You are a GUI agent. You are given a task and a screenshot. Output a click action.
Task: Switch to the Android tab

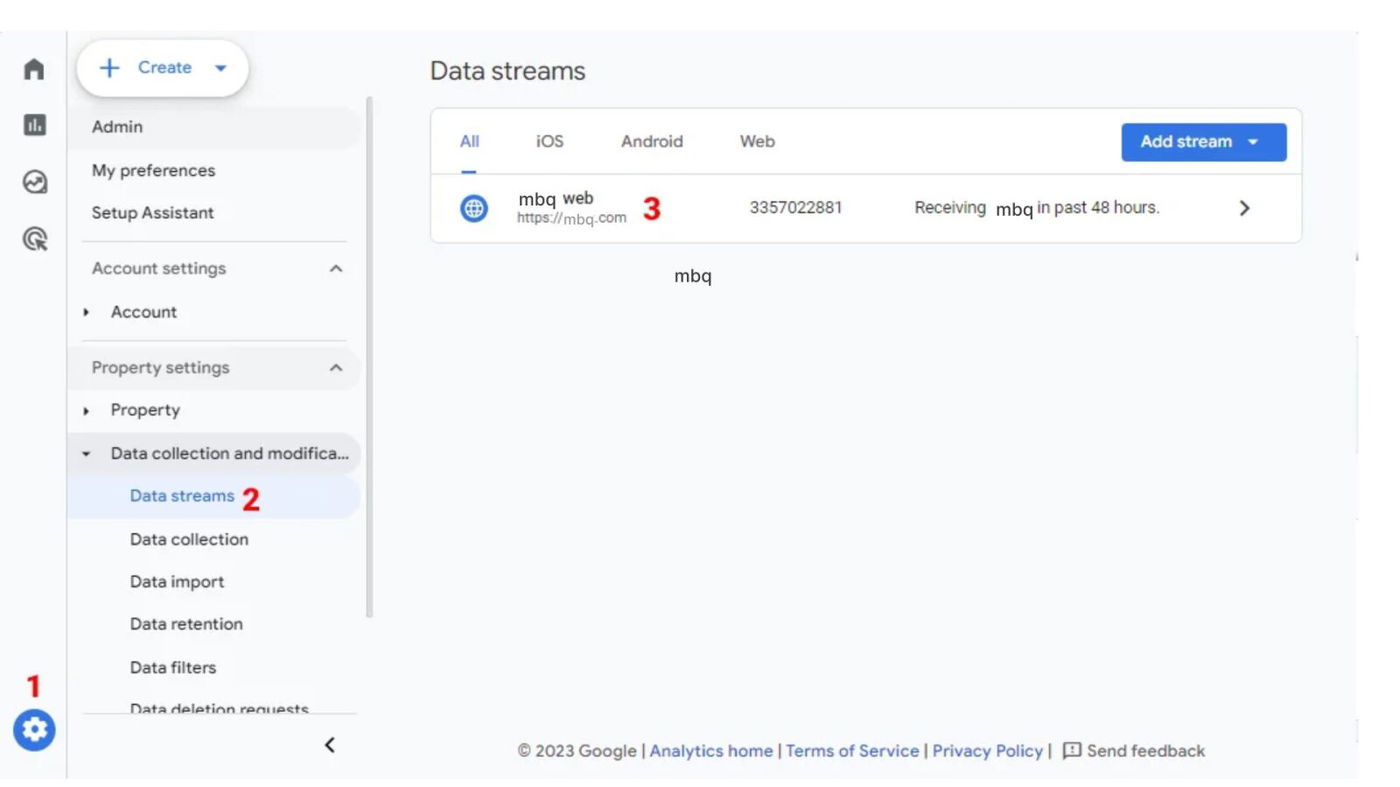click(x=651, y=142)
